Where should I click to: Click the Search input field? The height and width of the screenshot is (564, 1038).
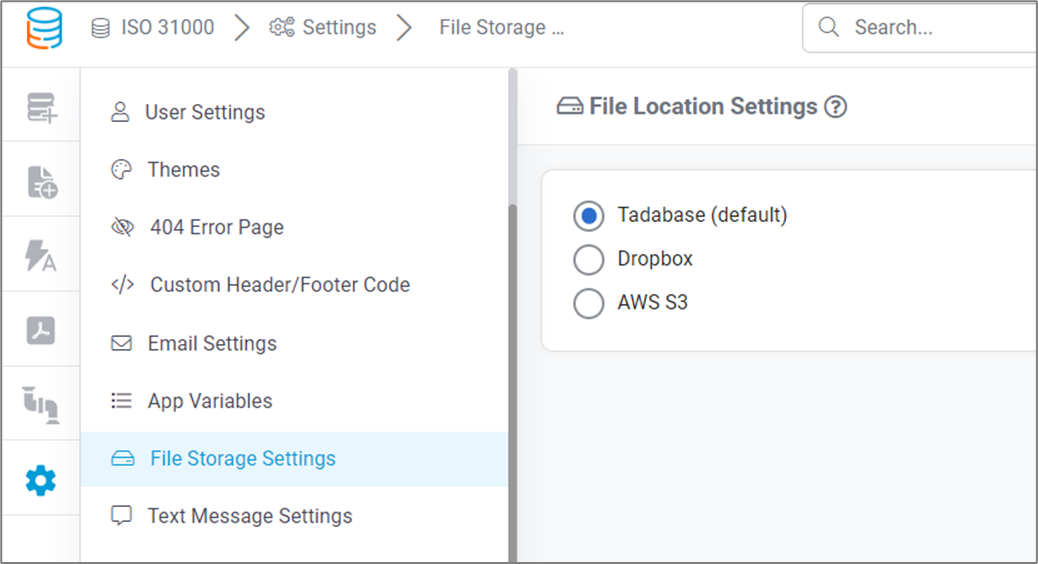click(x=920, y=27)
